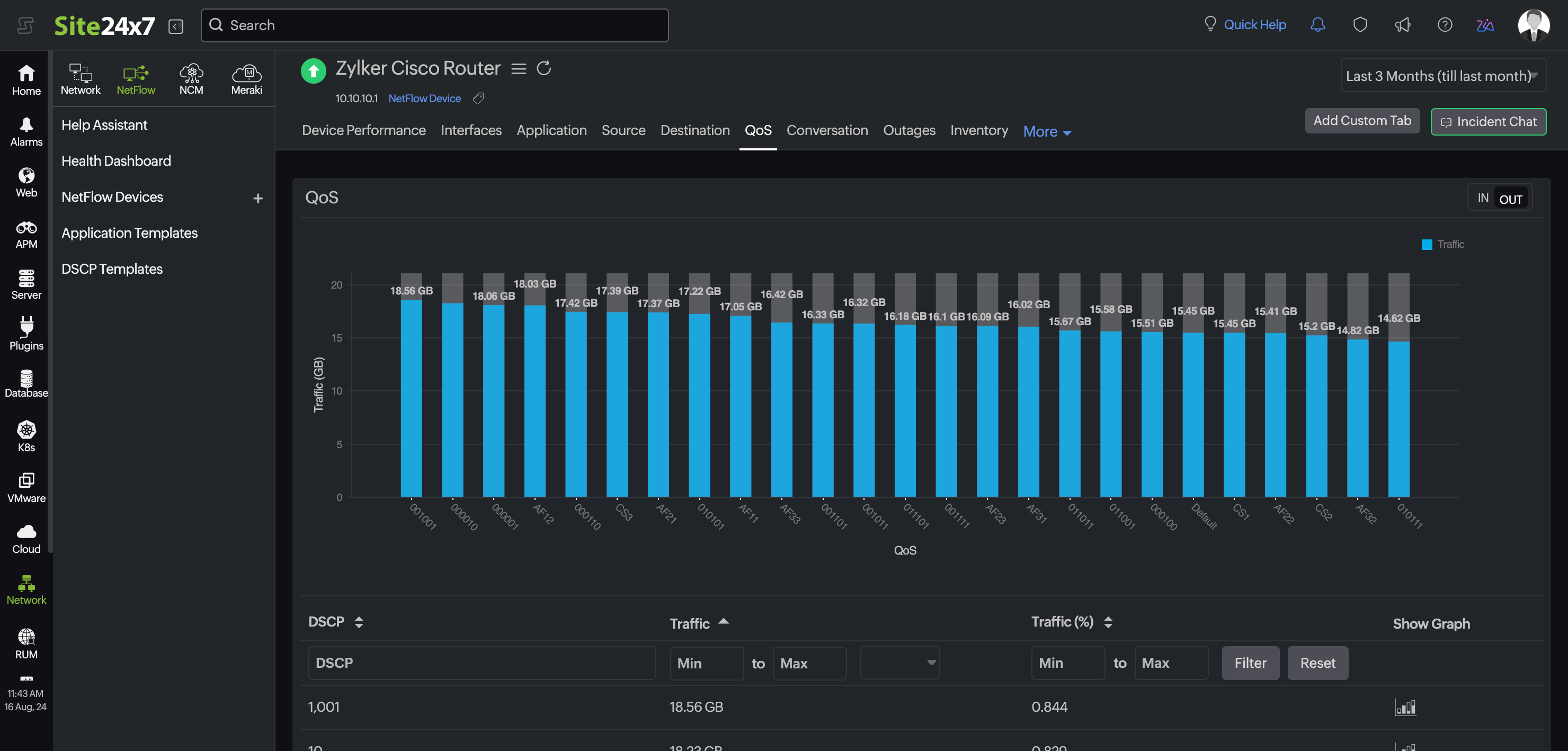
Task: Switch QoS graph to IN traffic
Action: pos(1483,198)
